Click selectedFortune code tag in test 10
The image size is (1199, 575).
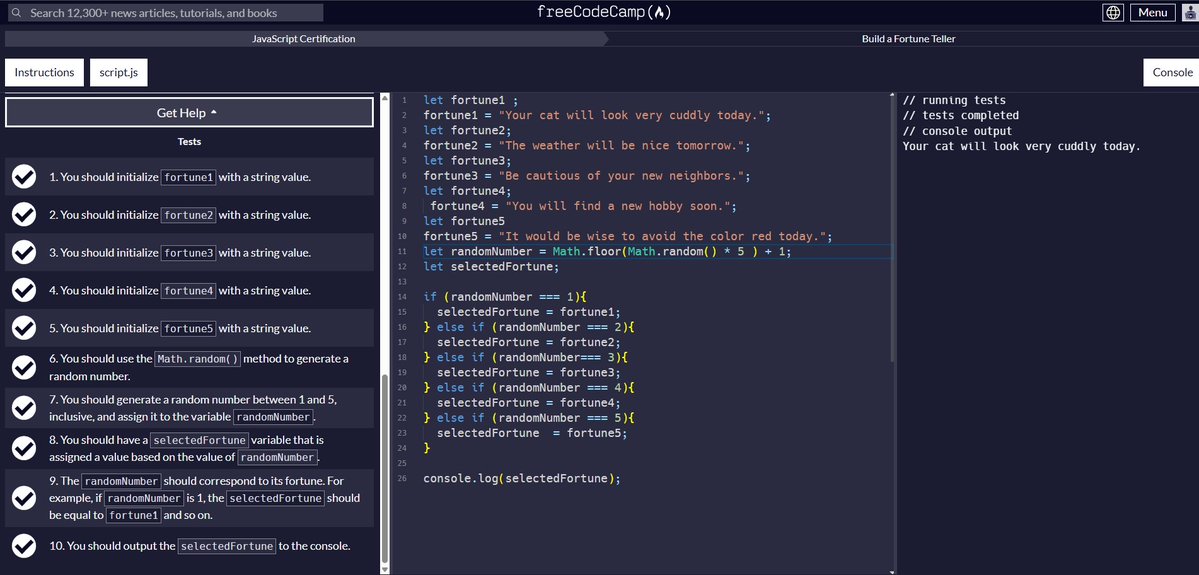click(x=226, y=546)
